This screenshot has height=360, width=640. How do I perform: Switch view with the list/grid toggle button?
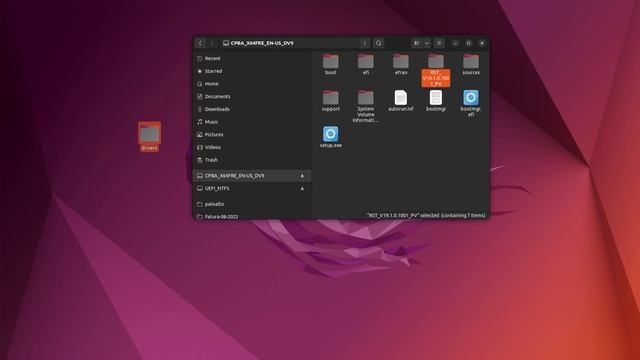click(x=416, y=43)
